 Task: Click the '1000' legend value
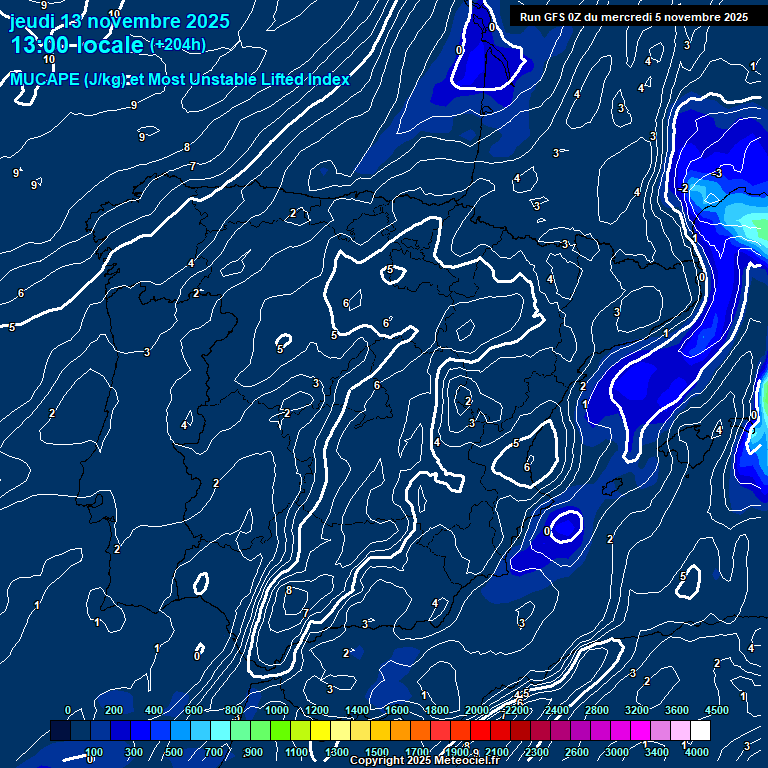pos(277,710)
